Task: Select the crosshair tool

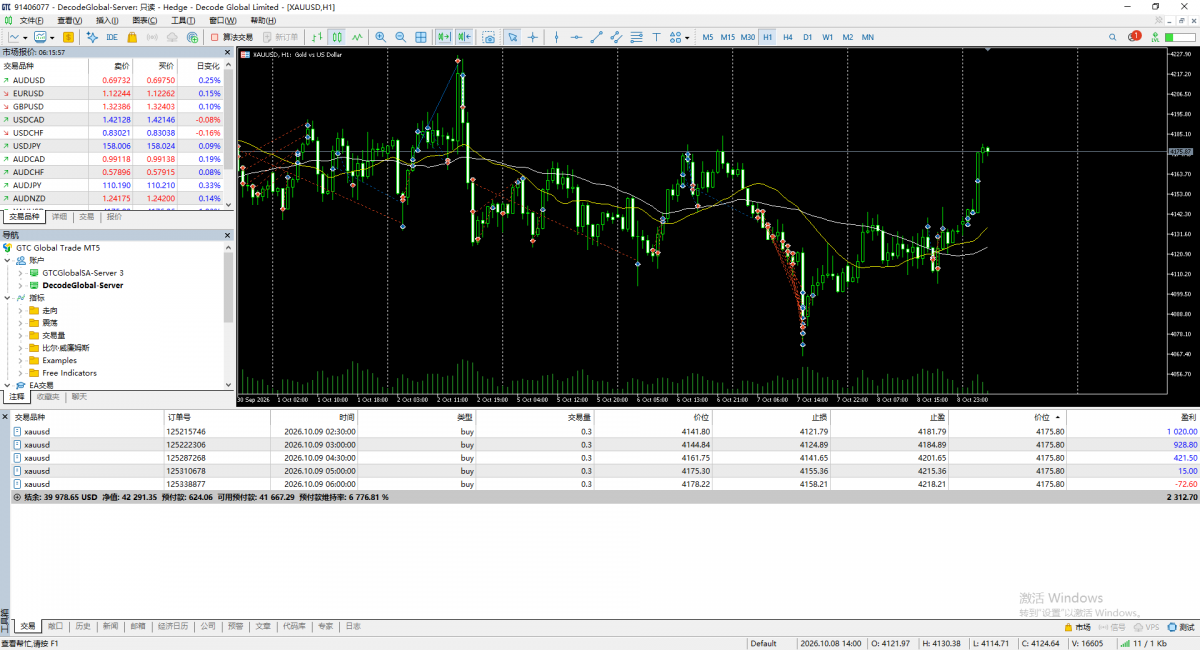Action: tap(533, 37)
